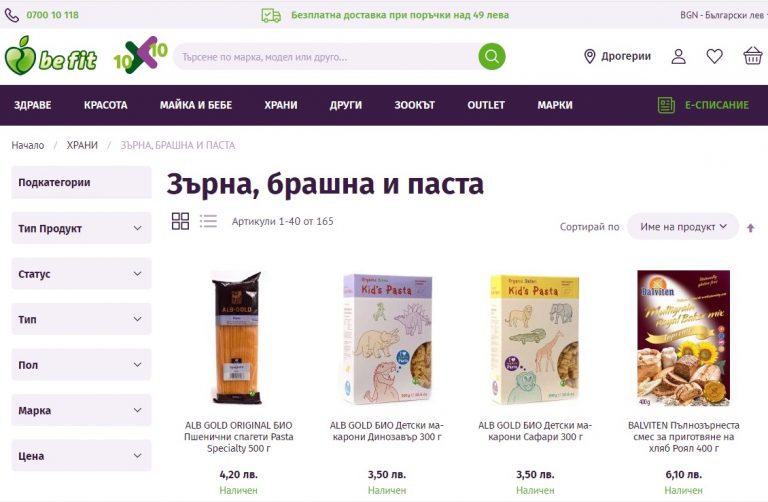Open the ЗООКЪТ menu item
Image resolution: width=768 pixels, height=502 pixels.
pos(414,105)
